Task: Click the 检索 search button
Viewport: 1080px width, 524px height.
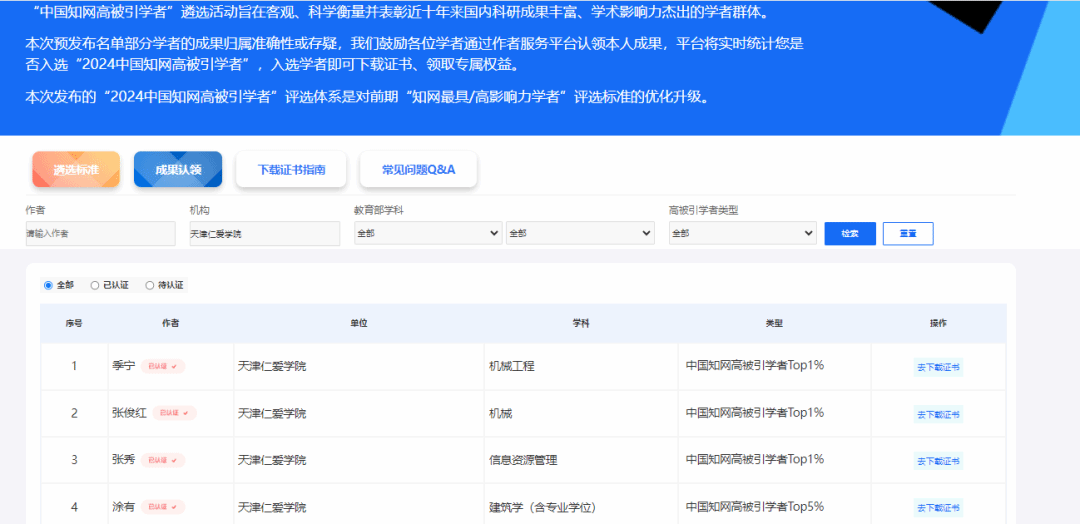Action: (850, 233)
